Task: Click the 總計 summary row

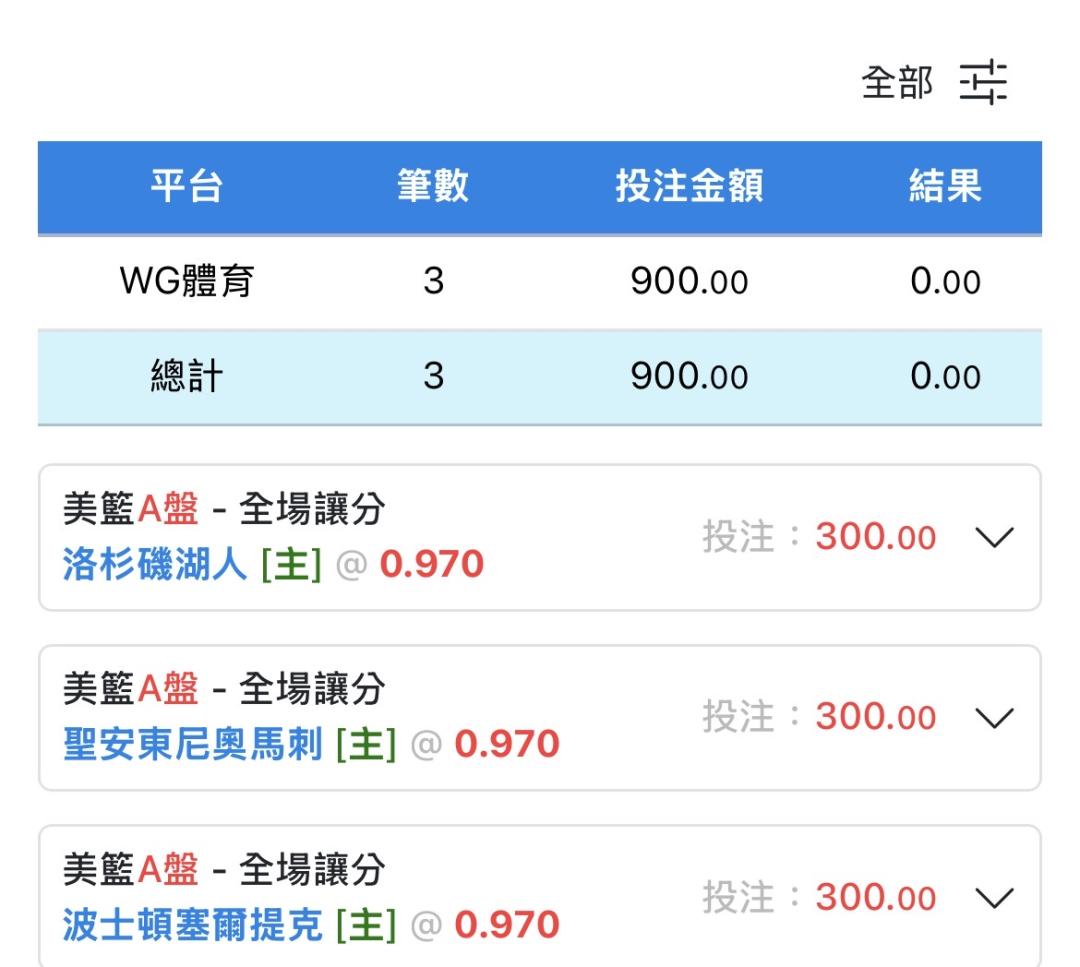Action: [187, 377]
